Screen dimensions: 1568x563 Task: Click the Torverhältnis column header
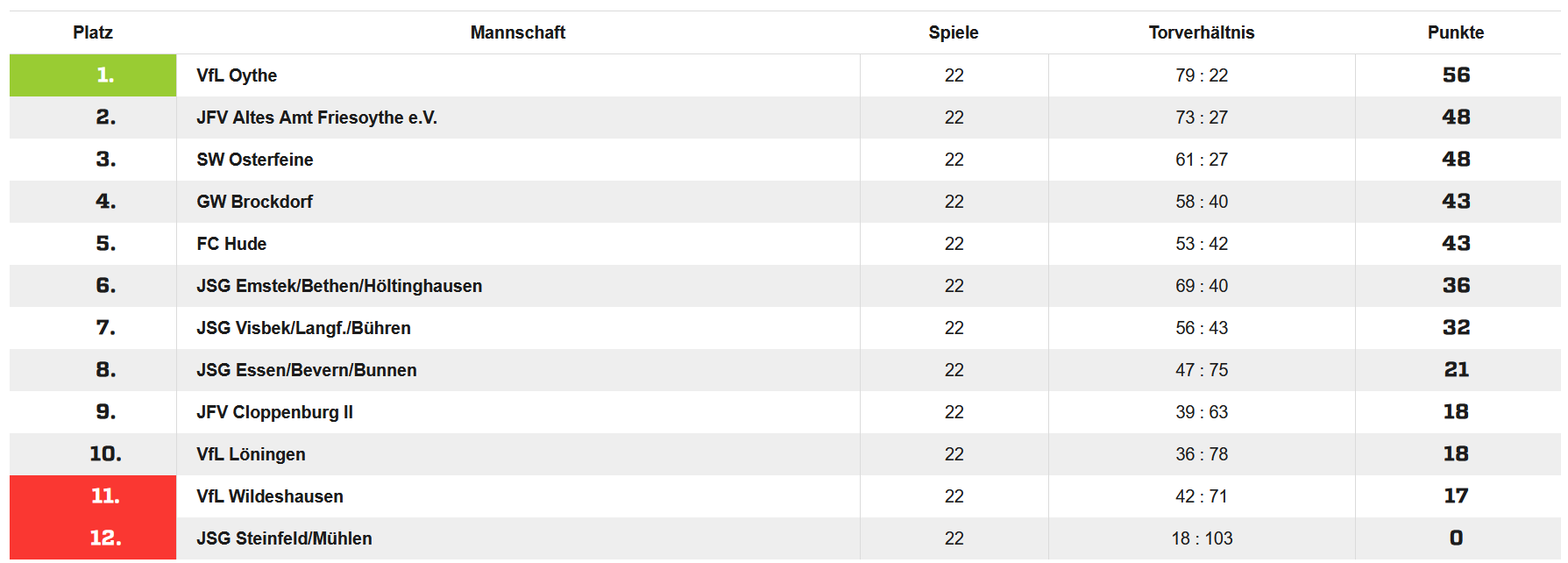[1201, 32]
